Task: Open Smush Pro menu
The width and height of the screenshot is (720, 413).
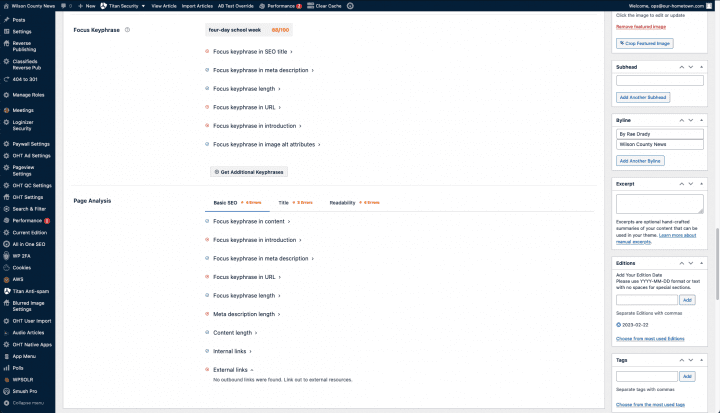Action: (25, 391)
